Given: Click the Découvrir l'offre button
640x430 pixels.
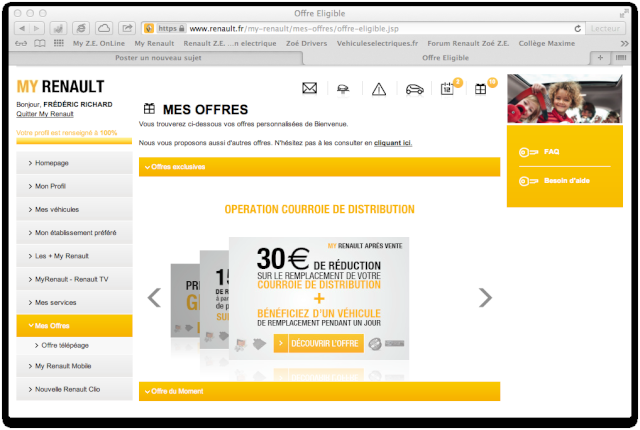Looking at the screenshot, I should (x=319, y=344).
